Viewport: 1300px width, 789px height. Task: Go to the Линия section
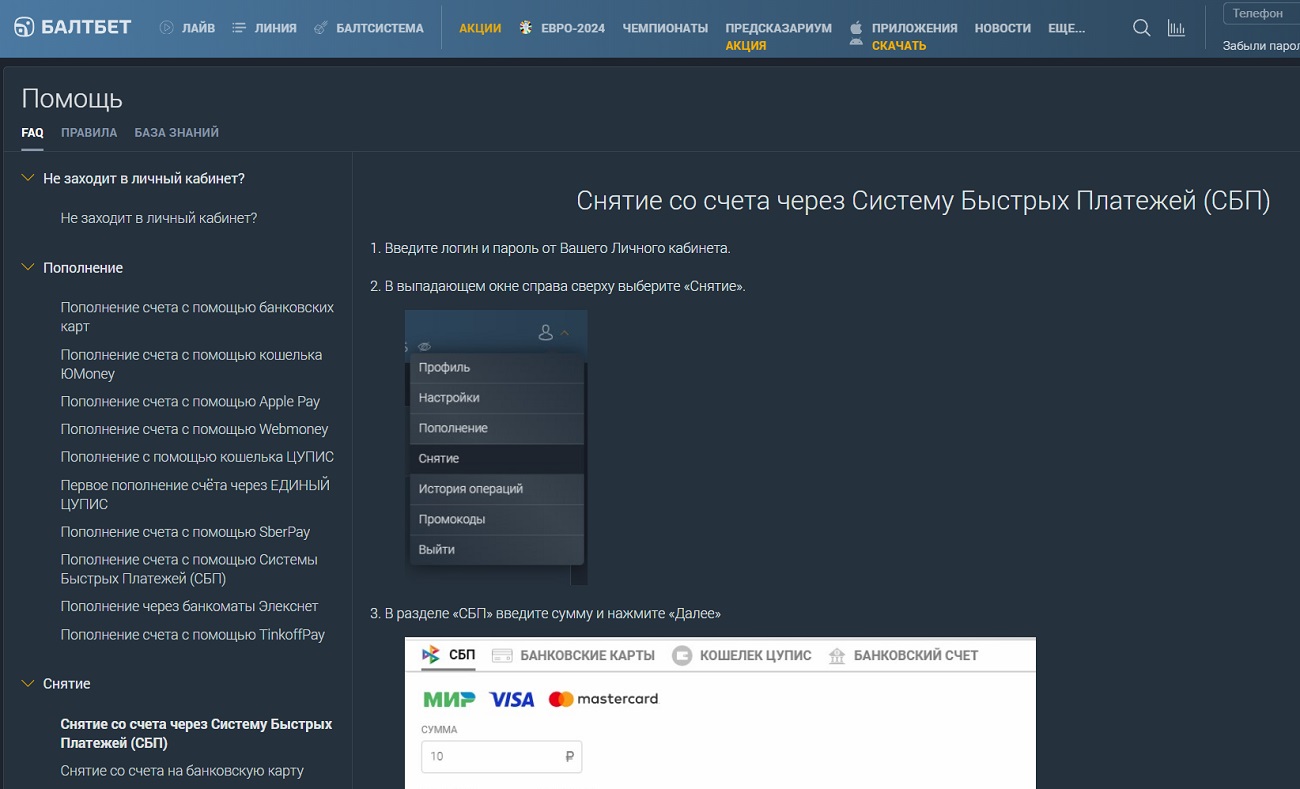tap(275, 28)
